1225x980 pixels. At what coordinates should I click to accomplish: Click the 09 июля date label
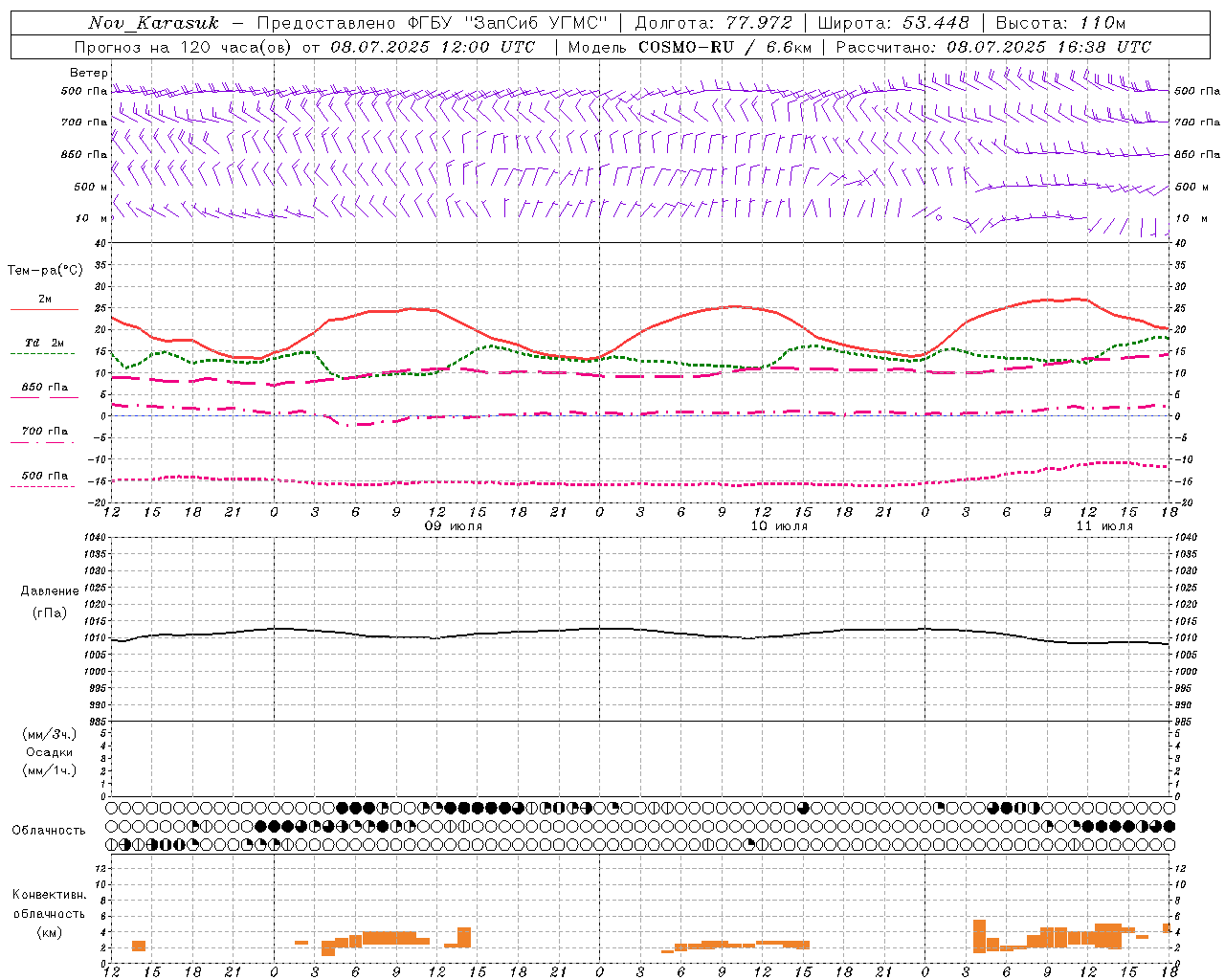(454, 526)
